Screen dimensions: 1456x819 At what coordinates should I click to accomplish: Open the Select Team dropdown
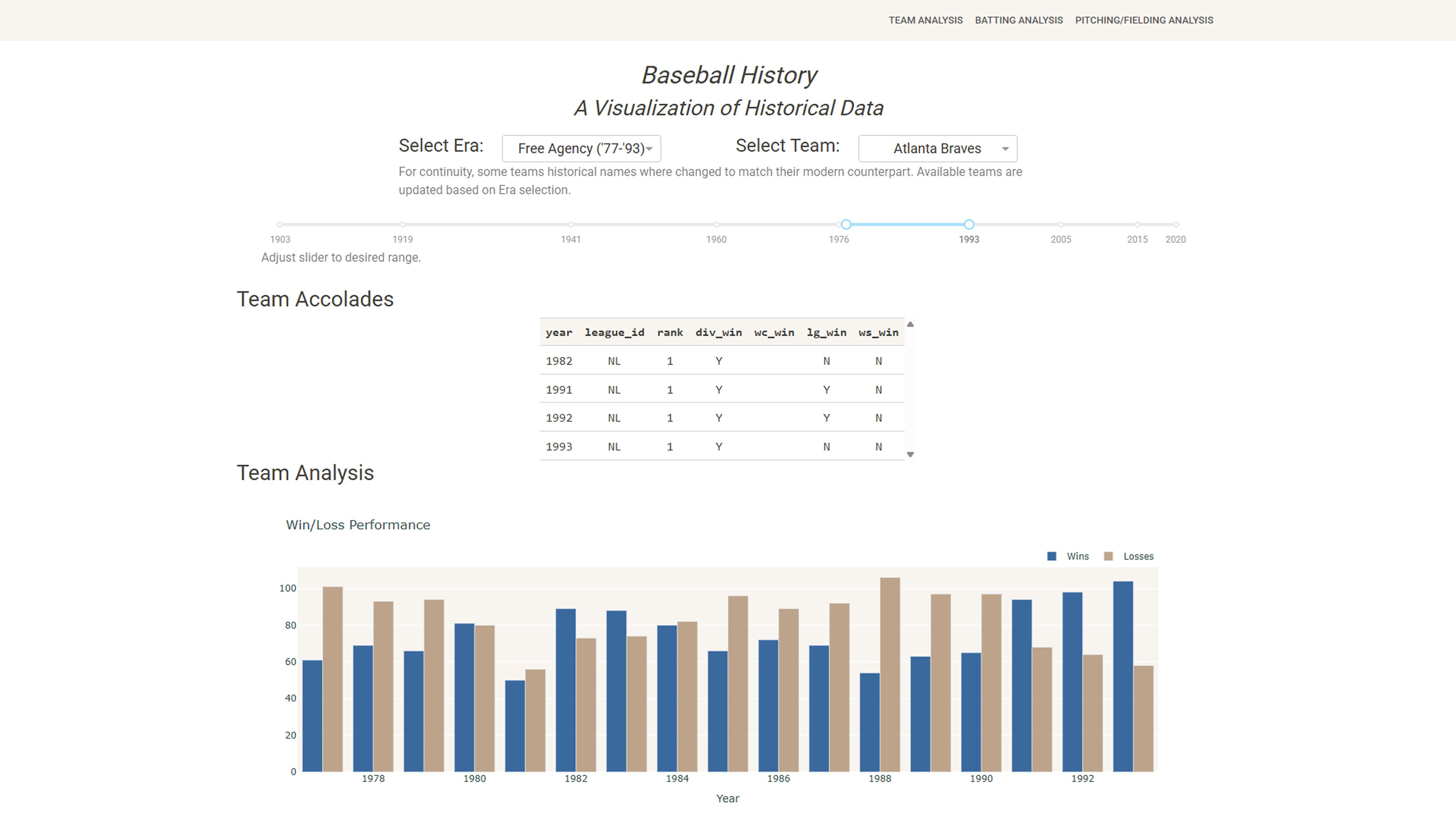938,149
